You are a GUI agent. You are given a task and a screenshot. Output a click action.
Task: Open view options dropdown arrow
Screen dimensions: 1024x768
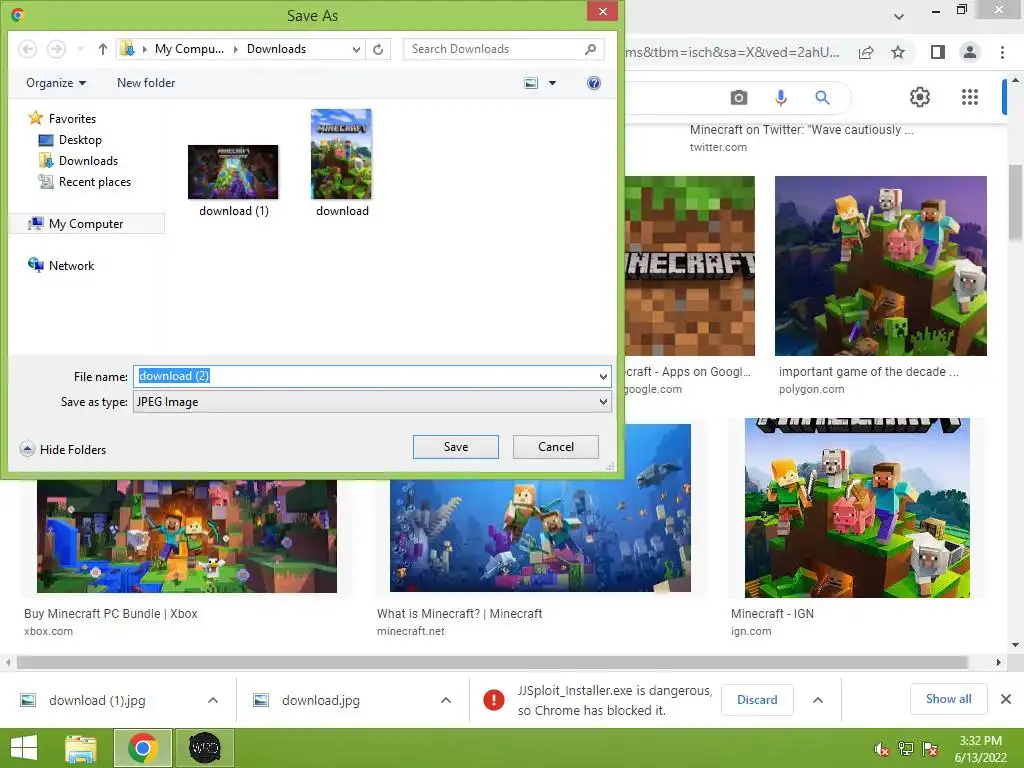(x=552, y=83)
